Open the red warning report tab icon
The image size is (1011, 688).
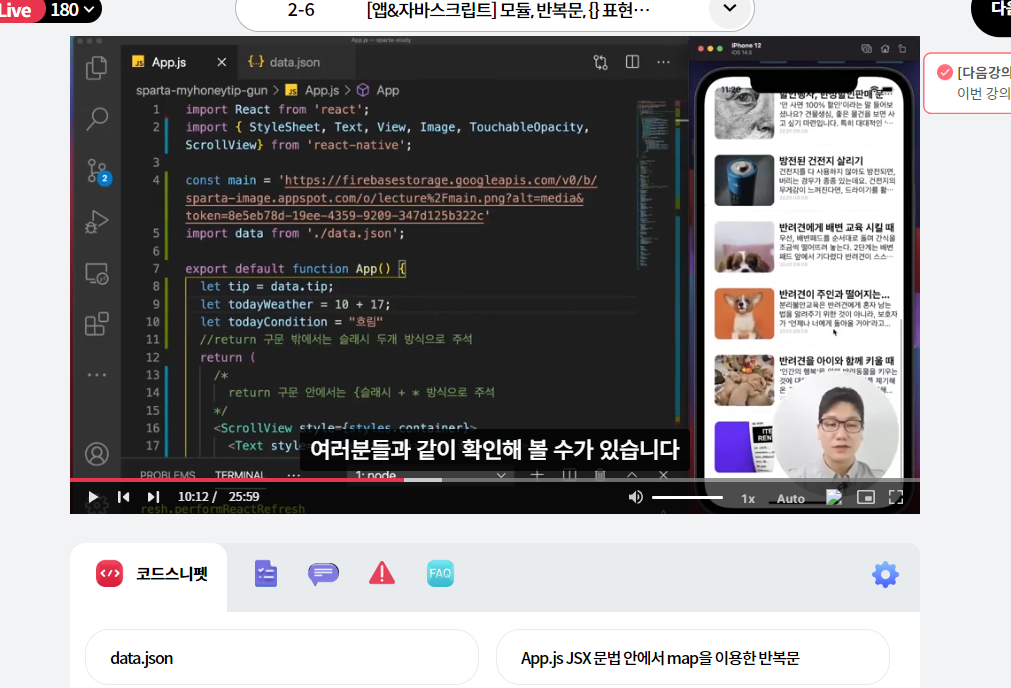tap(382, 573)
